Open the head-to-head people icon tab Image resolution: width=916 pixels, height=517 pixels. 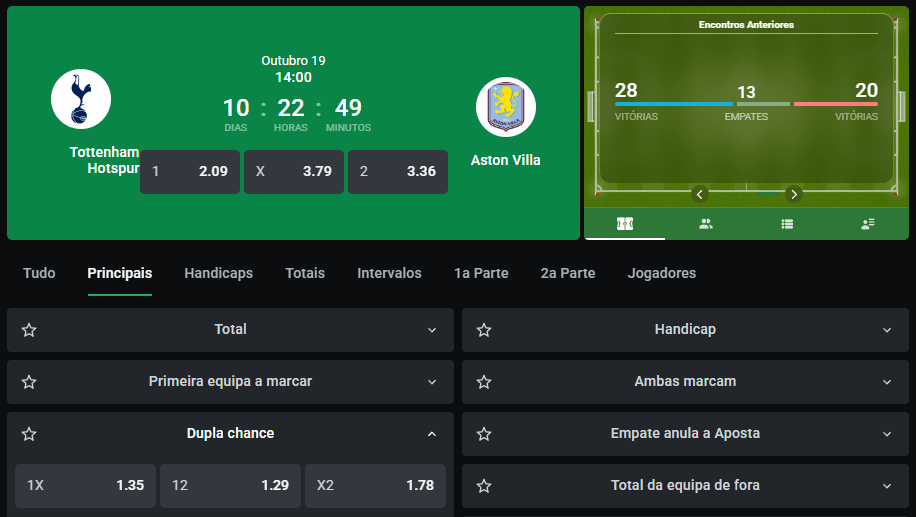pyautogui.click(x=706, y=224)
